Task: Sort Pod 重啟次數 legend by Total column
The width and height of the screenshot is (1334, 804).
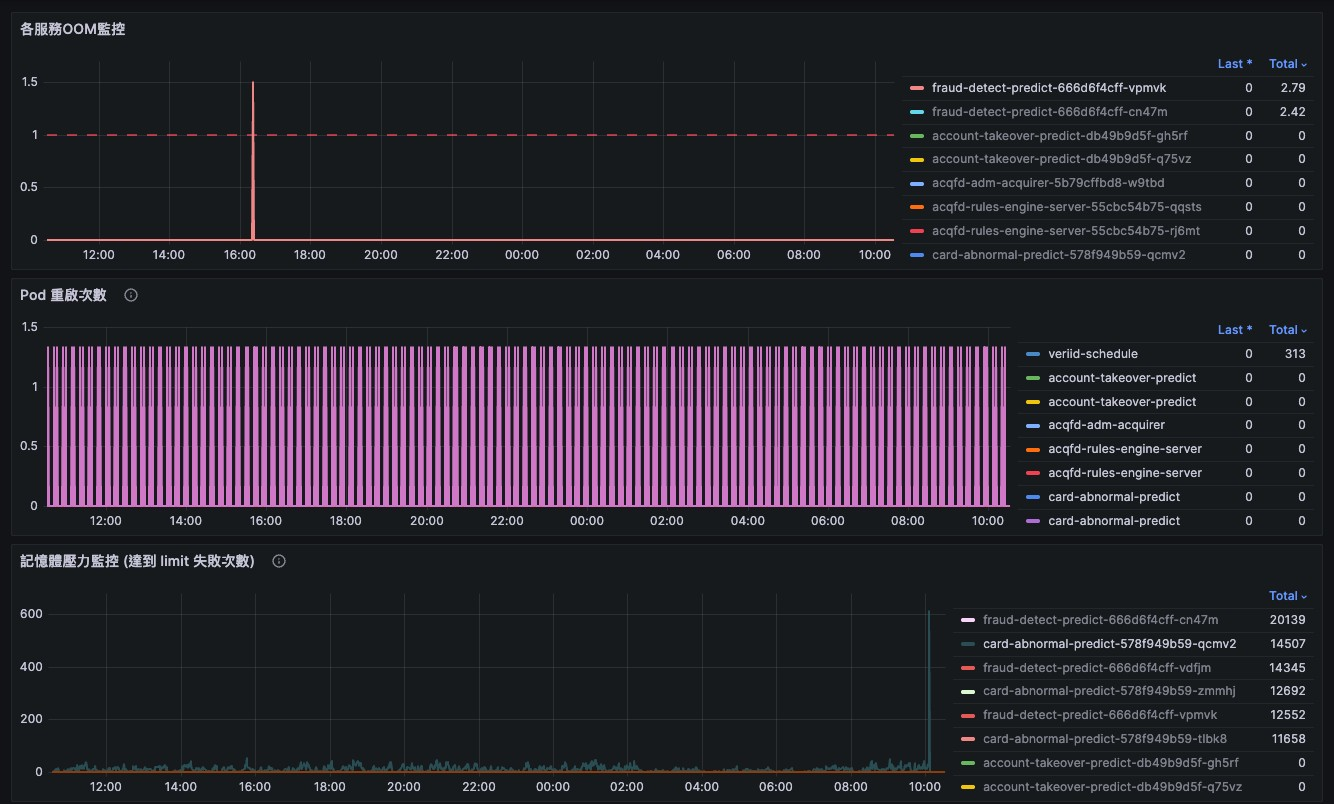Action: point(1287,330)
